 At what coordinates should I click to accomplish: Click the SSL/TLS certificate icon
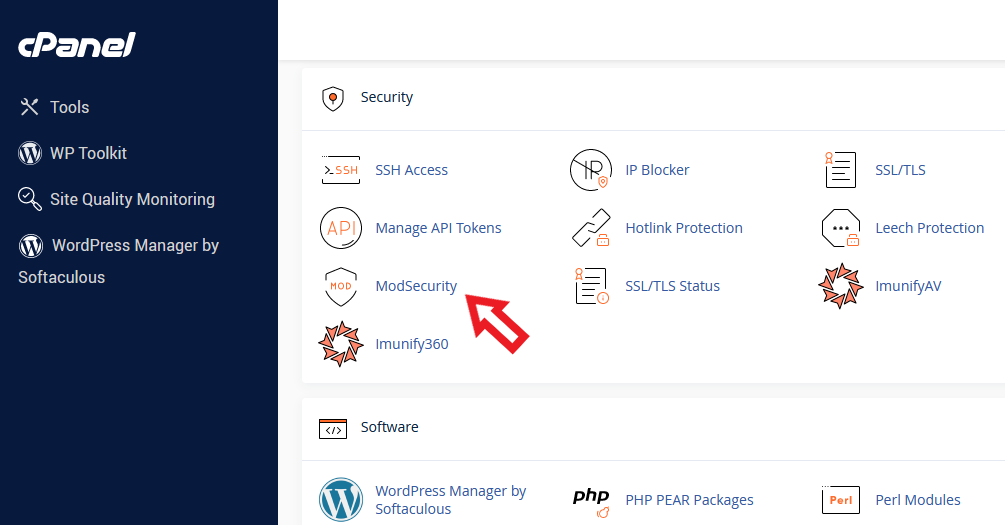pyautogui.click(x=840, y=170)
